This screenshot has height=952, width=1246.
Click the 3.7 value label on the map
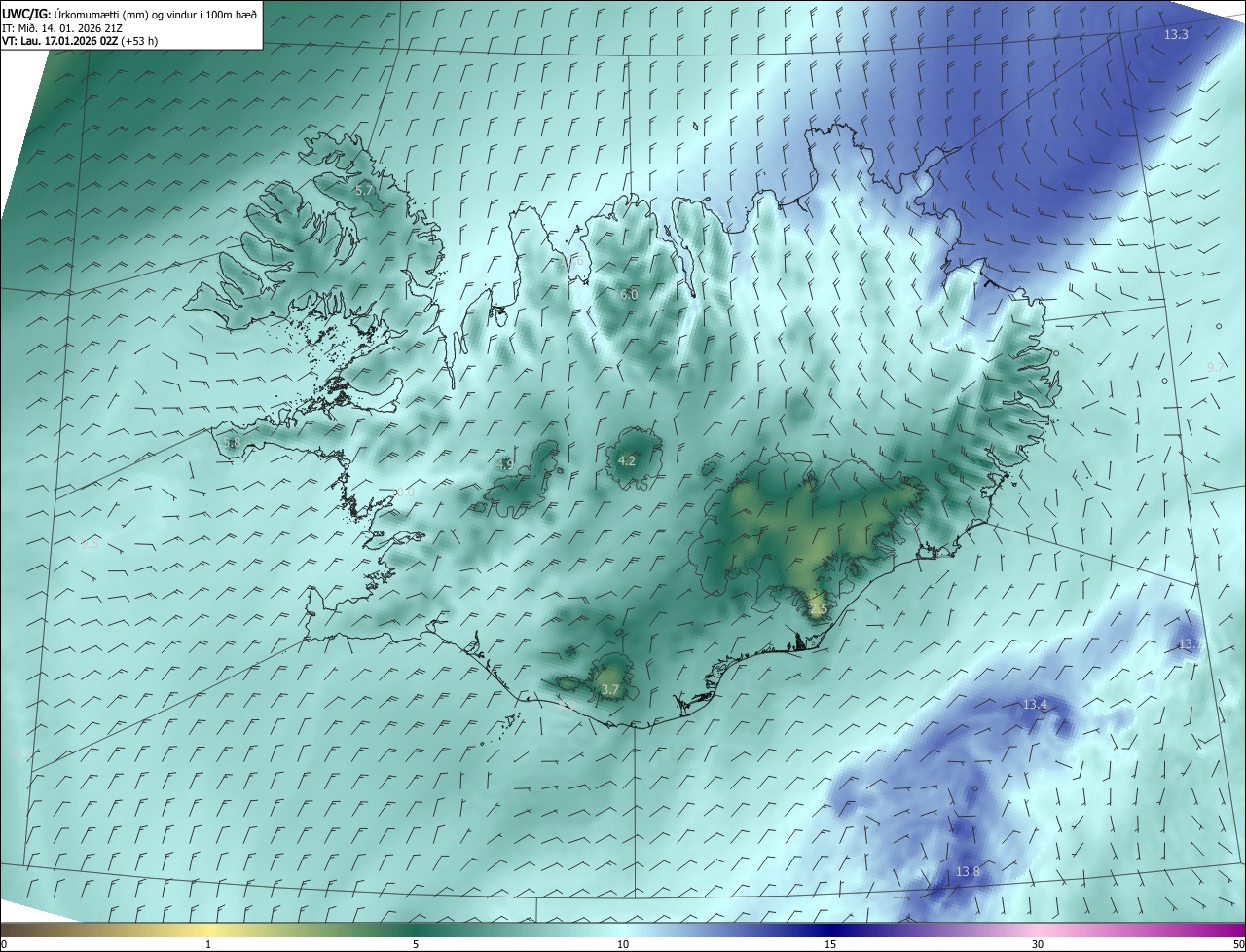pos(609,689)
